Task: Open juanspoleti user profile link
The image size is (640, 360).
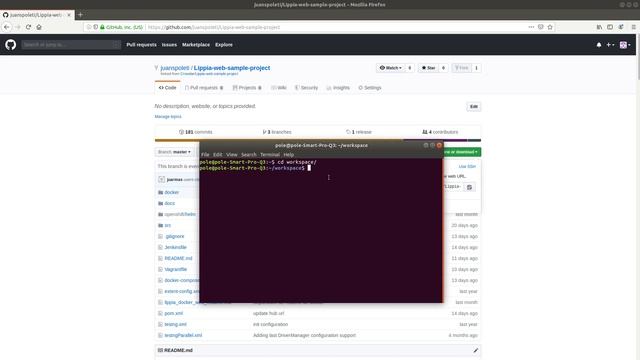Action: tap(175, 68)
